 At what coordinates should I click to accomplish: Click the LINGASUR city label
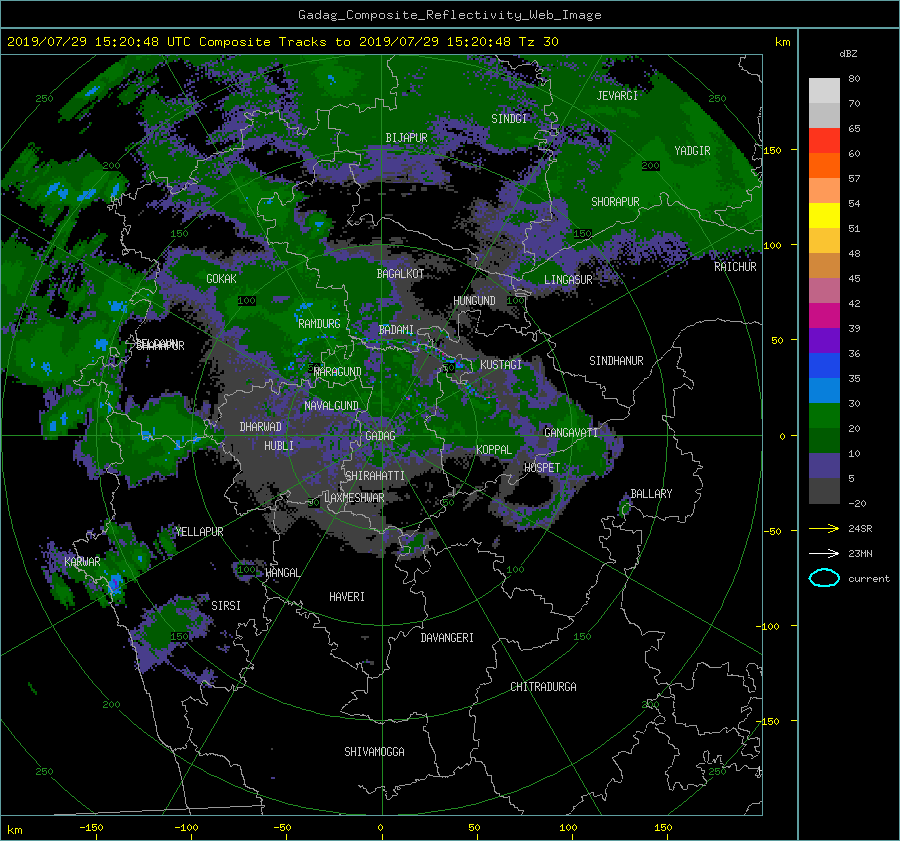(568, 280)
